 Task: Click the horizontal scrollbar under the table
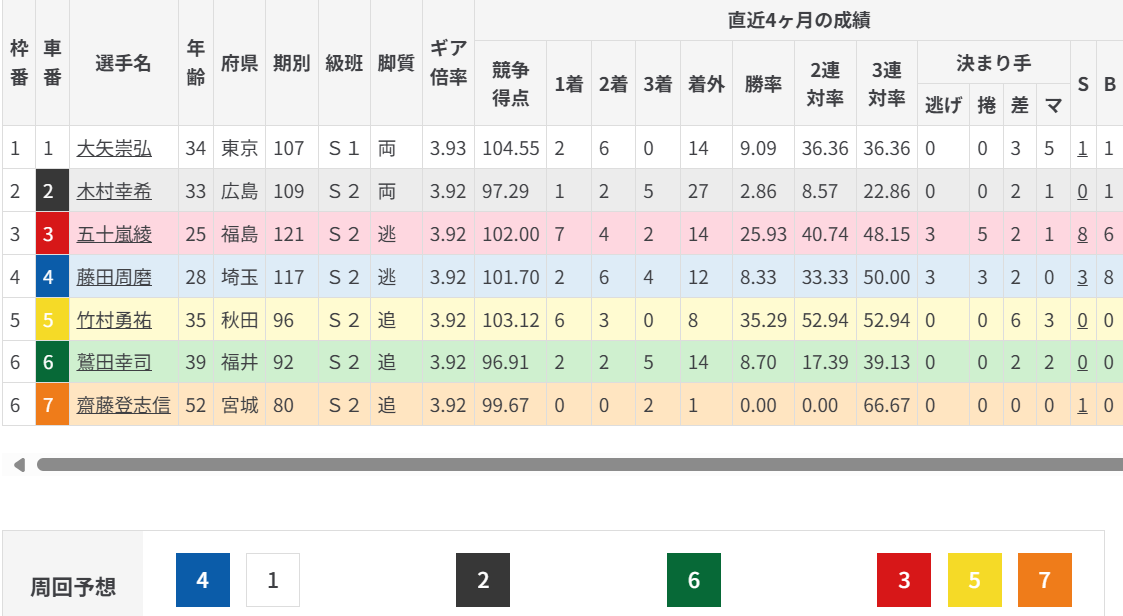(580, 464)
